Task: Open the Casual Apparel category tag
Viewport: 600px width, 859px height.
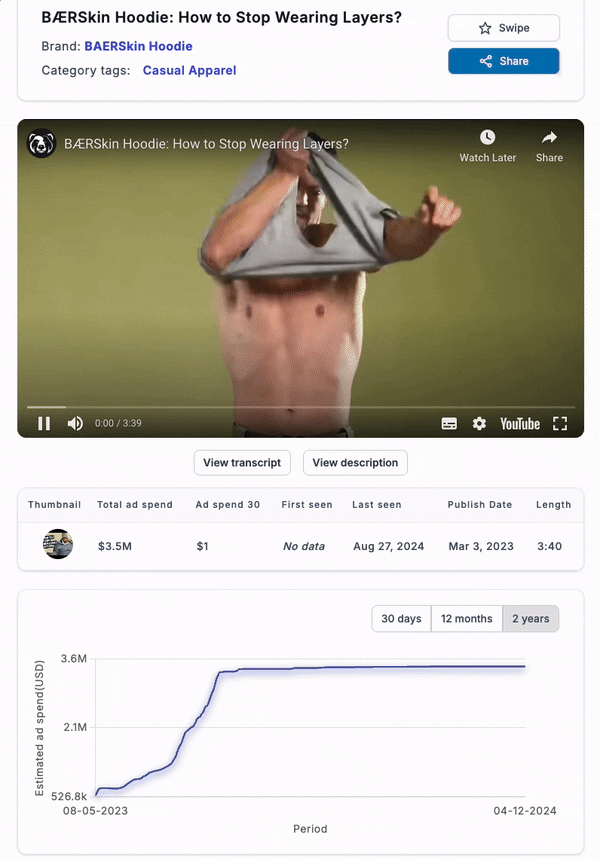Action: coord(190,70)
